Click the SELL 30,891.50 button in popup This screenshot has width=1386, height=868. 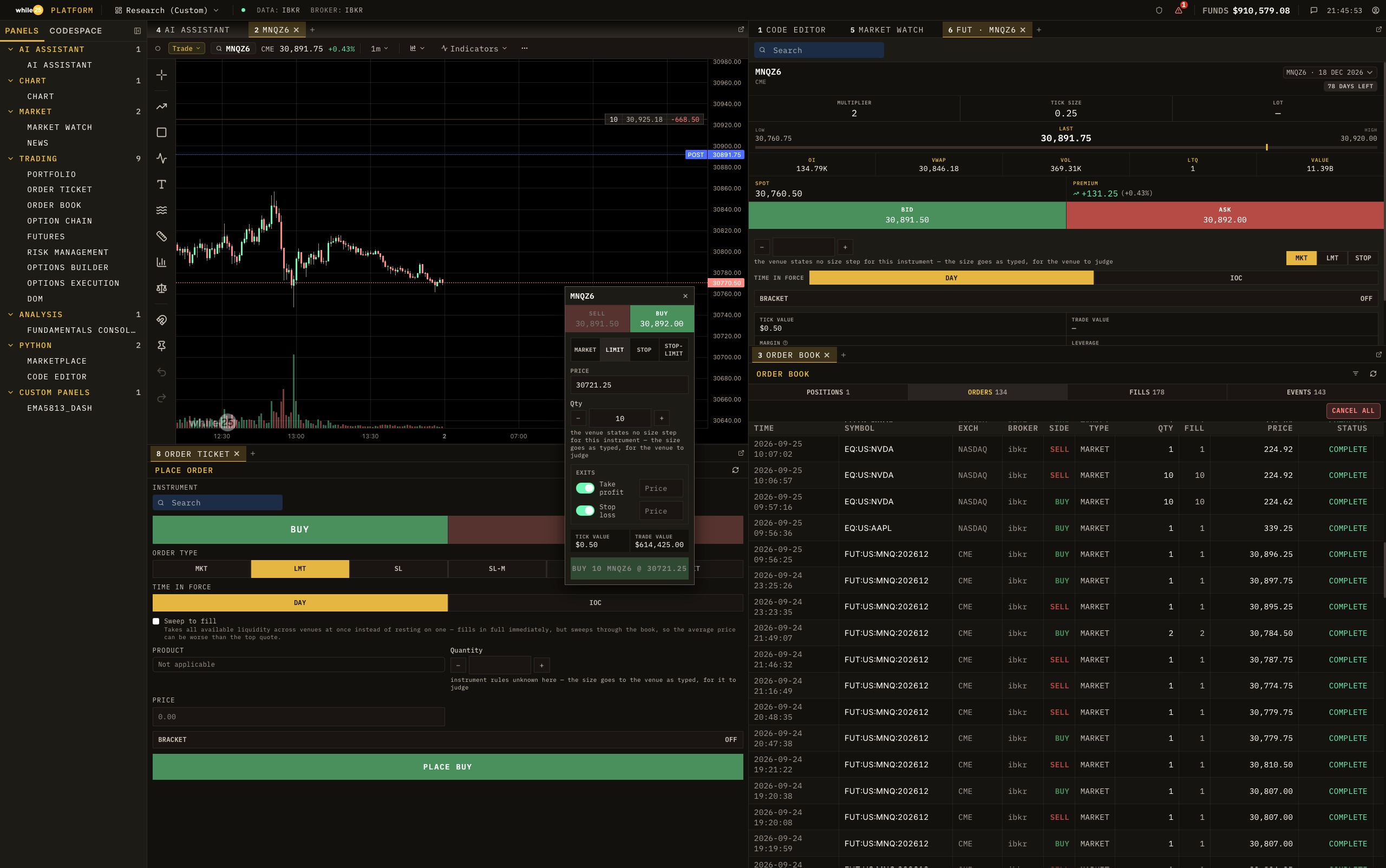tap(597, 319)
